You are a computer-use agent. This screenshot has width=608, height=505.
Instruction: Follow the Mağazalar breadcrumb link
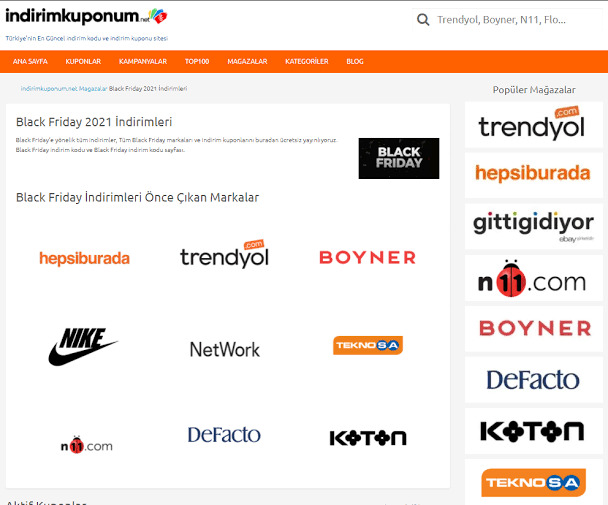click(93, 88)
